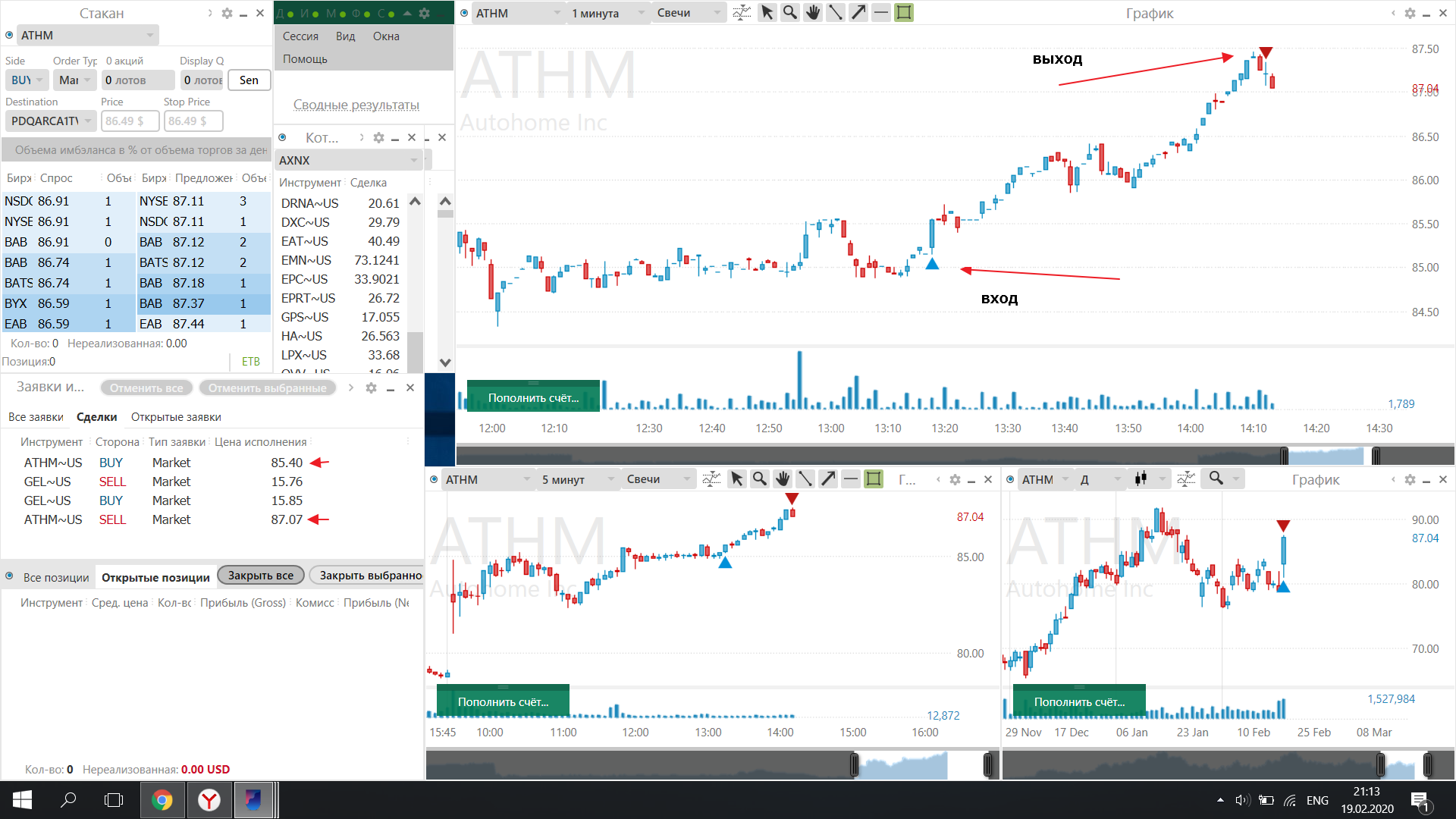Open the Сессия menu
The height and width of the screenshot is (819, 1456).
300,36
